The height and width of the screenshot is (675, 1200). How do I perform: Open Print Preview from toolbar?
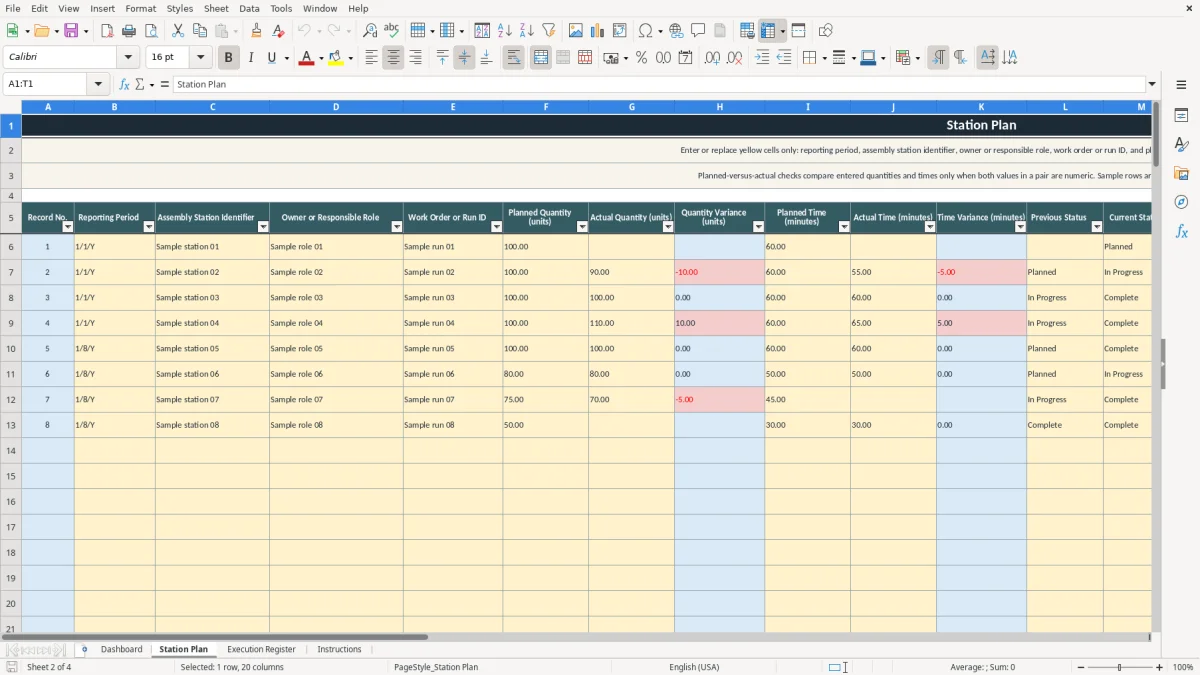(x=151, y=31)
